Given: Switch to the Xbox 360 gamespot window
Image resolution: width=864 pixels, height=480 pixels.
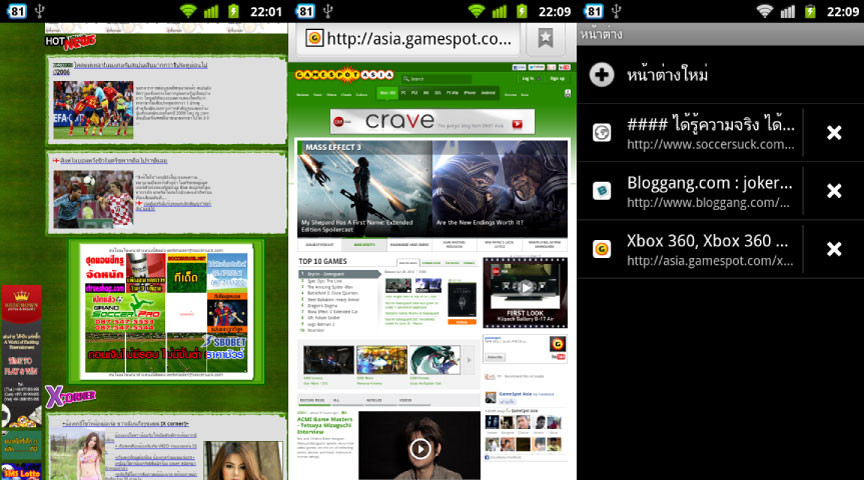Looking at the screenshot, I should (x=690, y=249).
